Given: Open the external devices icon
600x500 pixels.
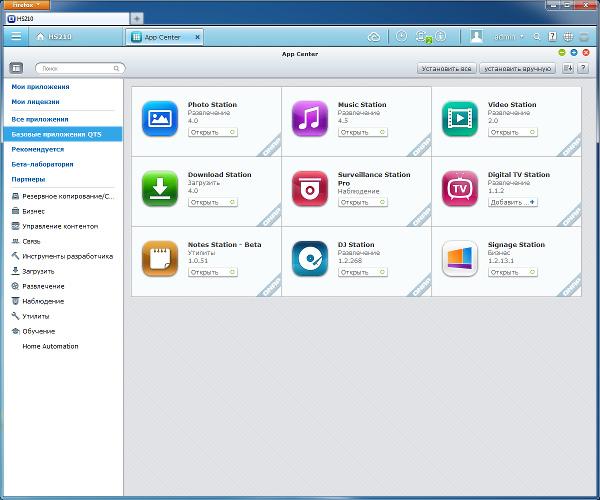Looking at the screenshot, I should click(422, 37).
